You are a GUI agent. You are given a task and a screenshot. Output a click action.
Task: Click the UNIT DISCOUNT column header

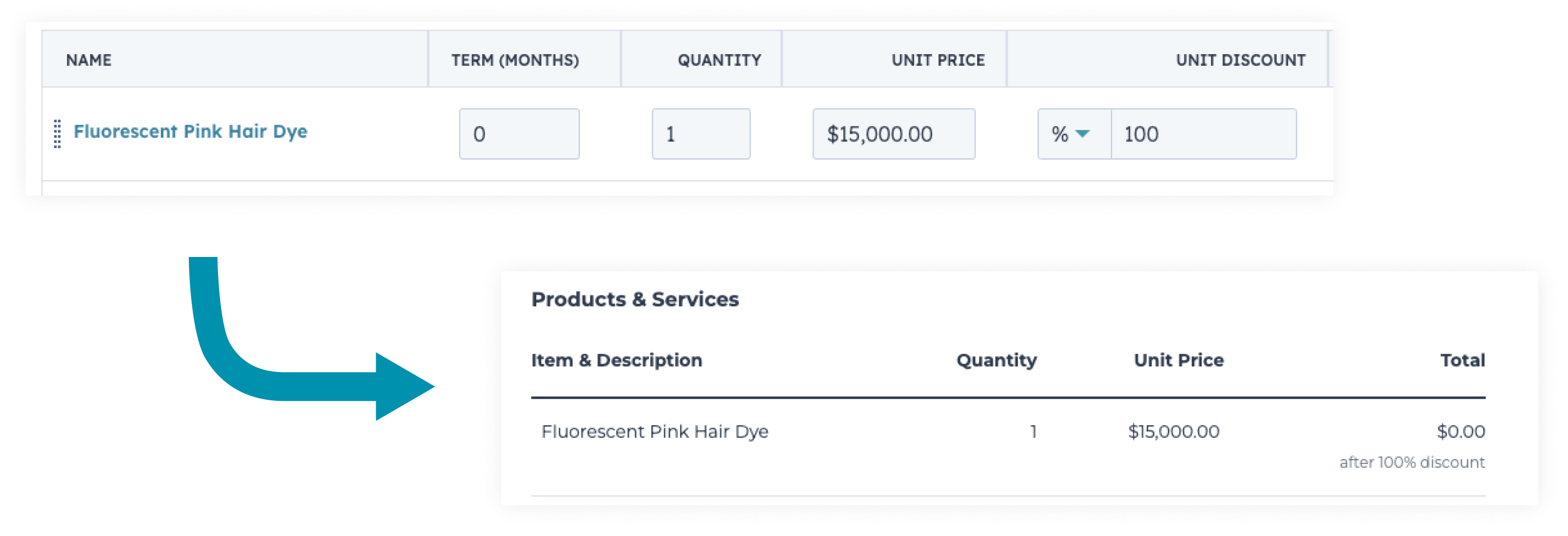pyautogui.click(x=1240, y=60)
